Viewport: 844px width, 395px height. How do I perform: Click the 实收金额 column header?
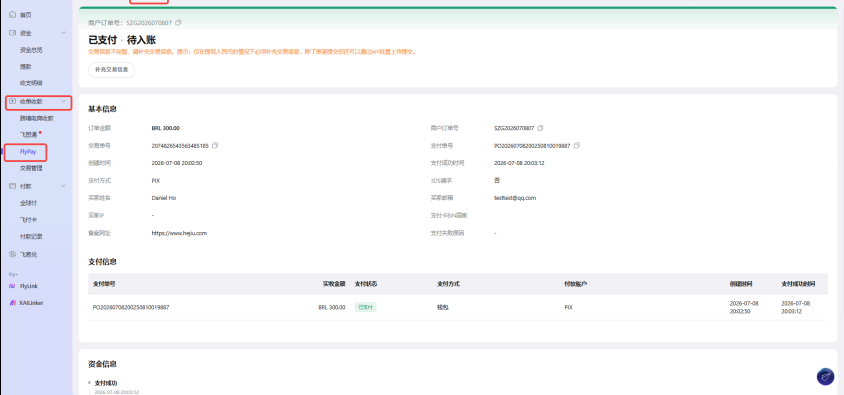pyautogui.click(x=334, y=284)
